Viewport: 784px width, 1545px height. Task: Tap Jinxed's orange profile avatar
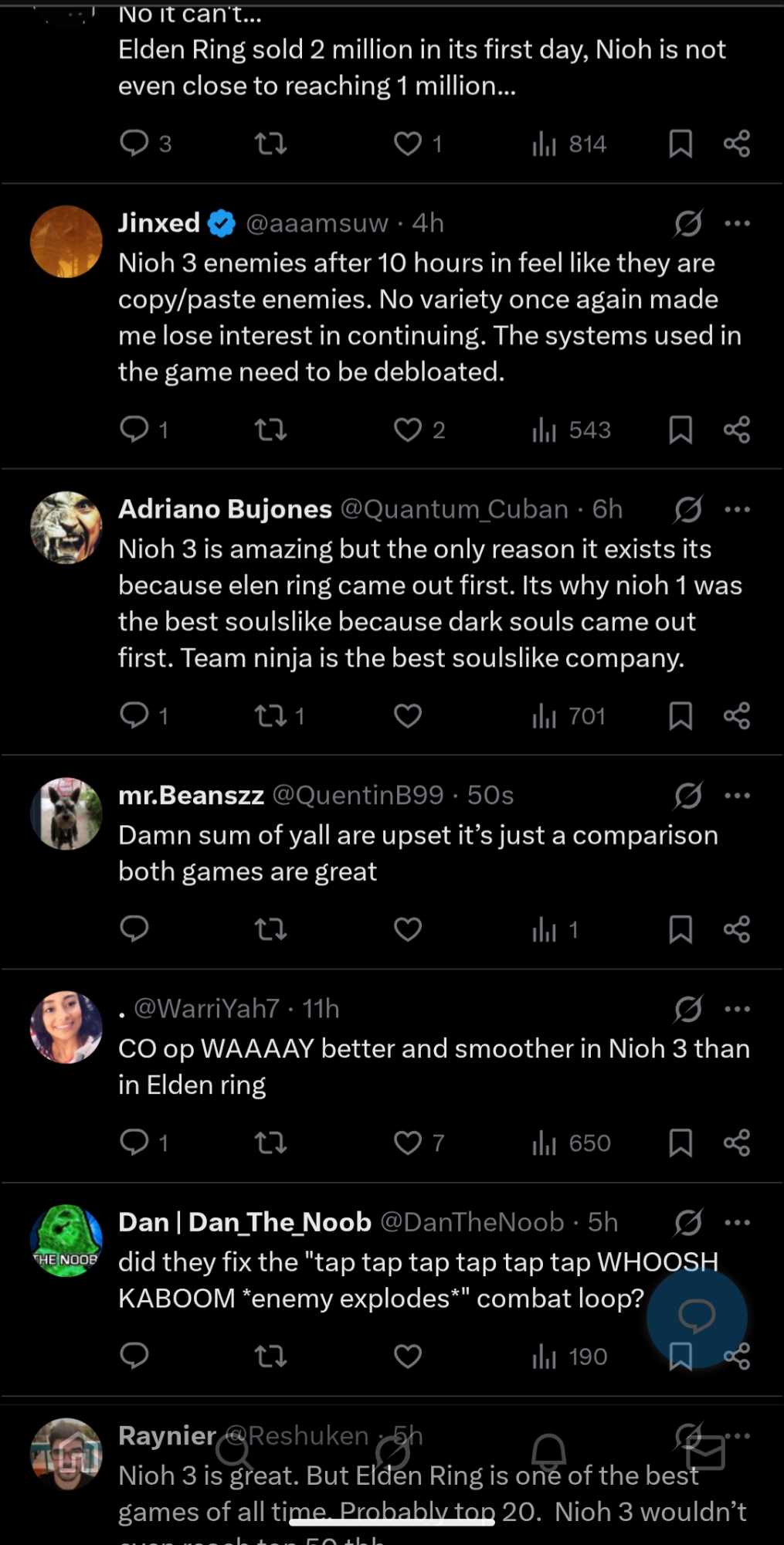click(x=66, y=242)
